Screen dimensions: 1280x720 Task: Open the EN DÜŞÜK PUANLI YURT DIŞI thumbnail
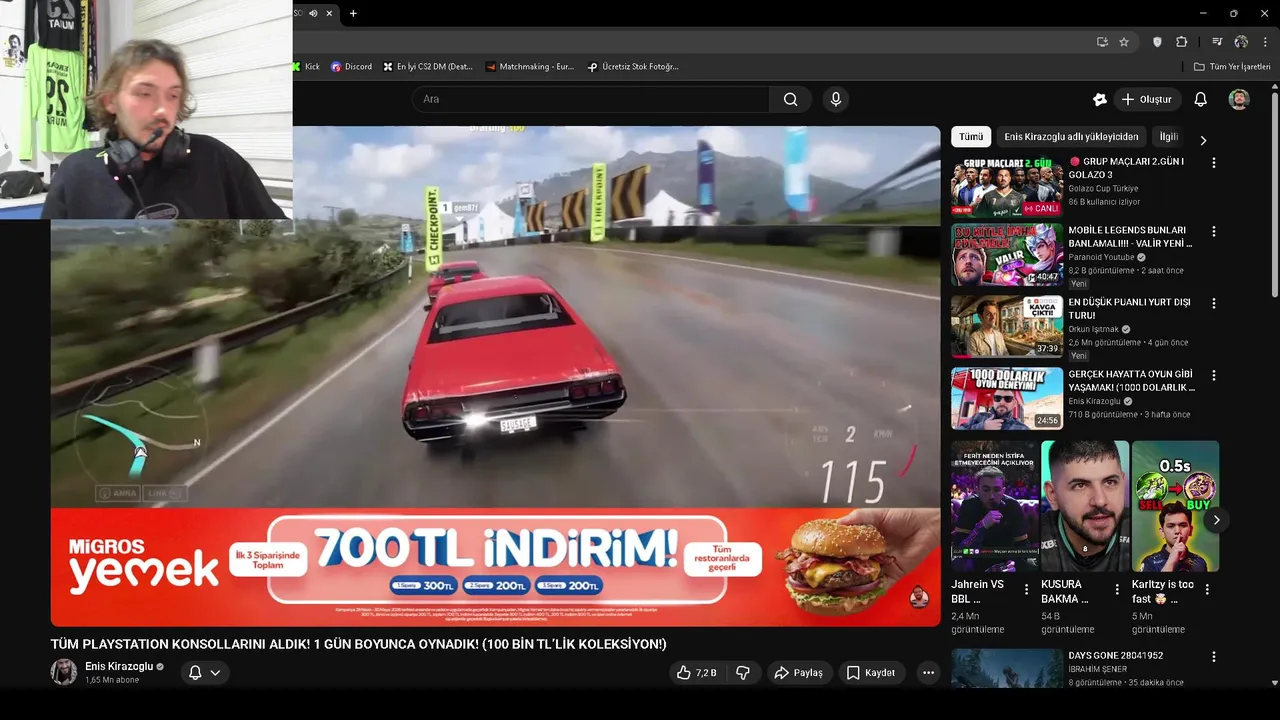(x=1007, y=326)
